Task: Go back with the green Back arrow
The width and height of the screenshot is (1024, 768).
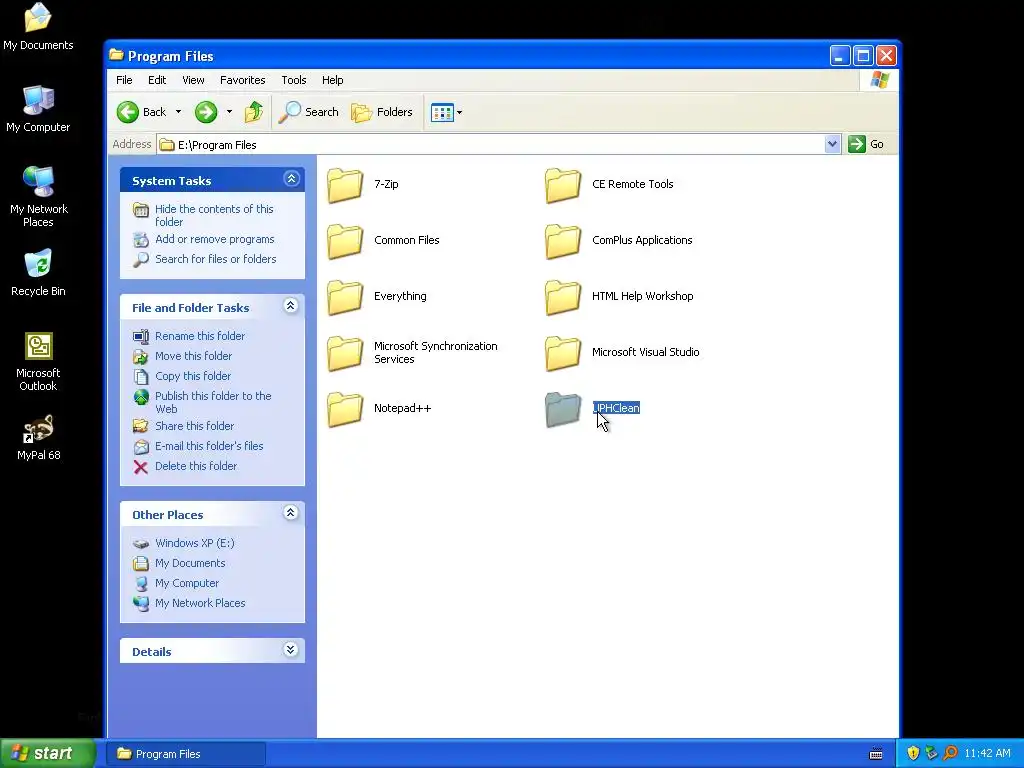Action: [x=128, y=112]
